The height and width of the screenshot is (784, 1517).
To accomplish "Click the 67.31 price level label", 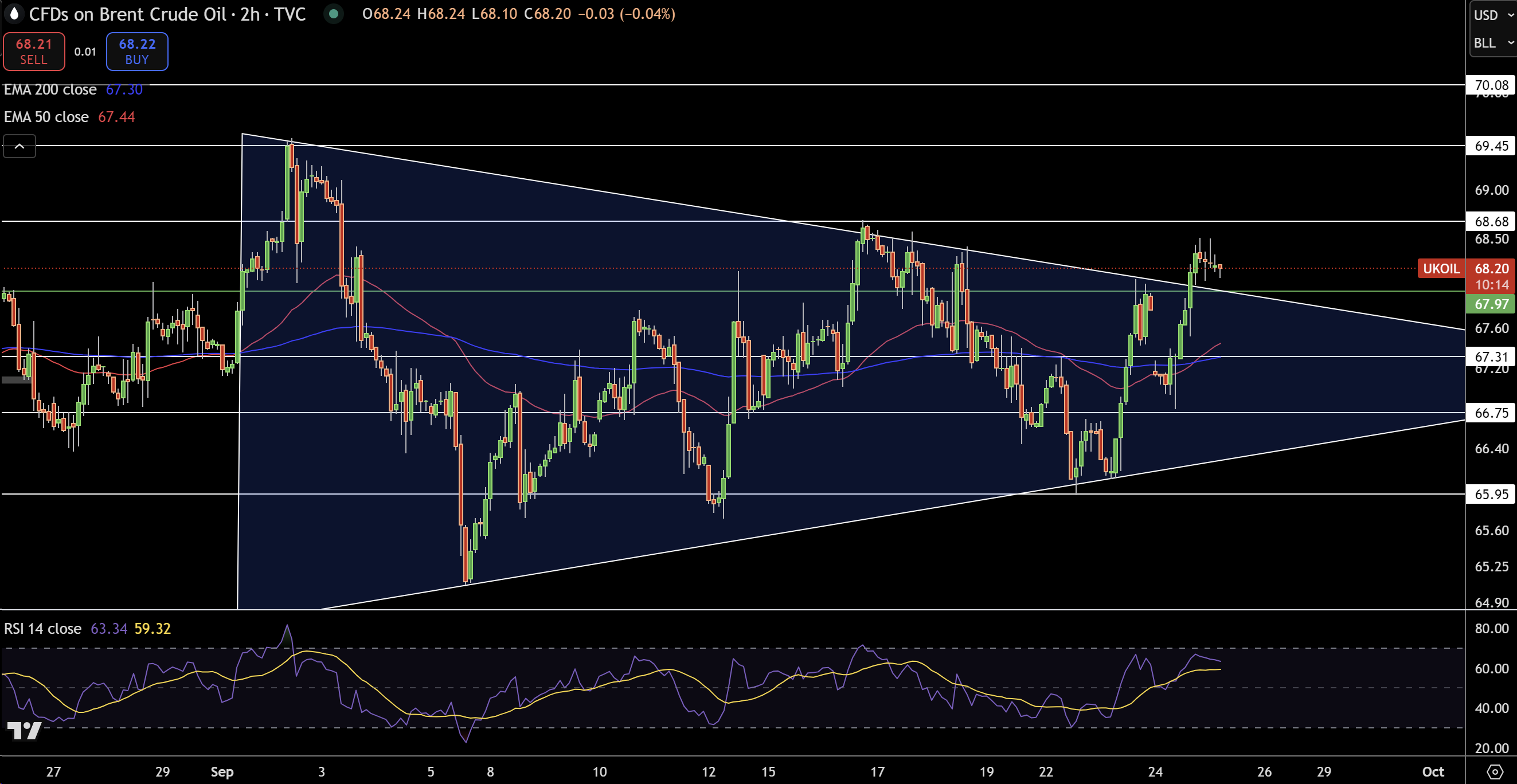I will (x=1491, y=356).
